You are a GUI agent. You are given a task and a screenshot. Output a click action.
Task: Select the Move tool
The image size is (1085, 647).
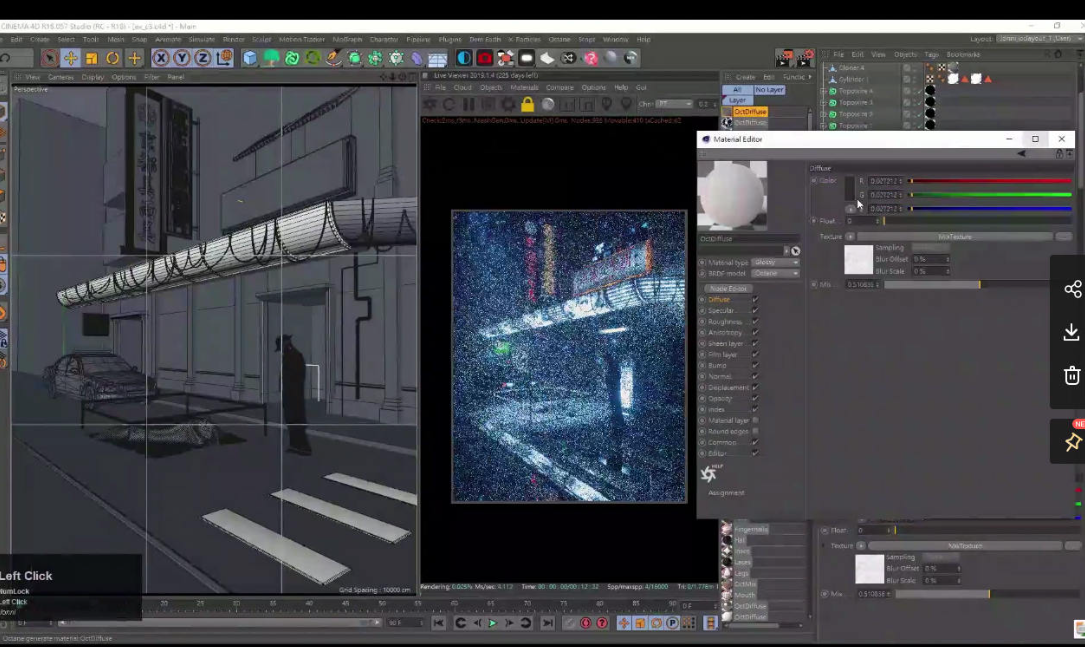coord(70,58)
